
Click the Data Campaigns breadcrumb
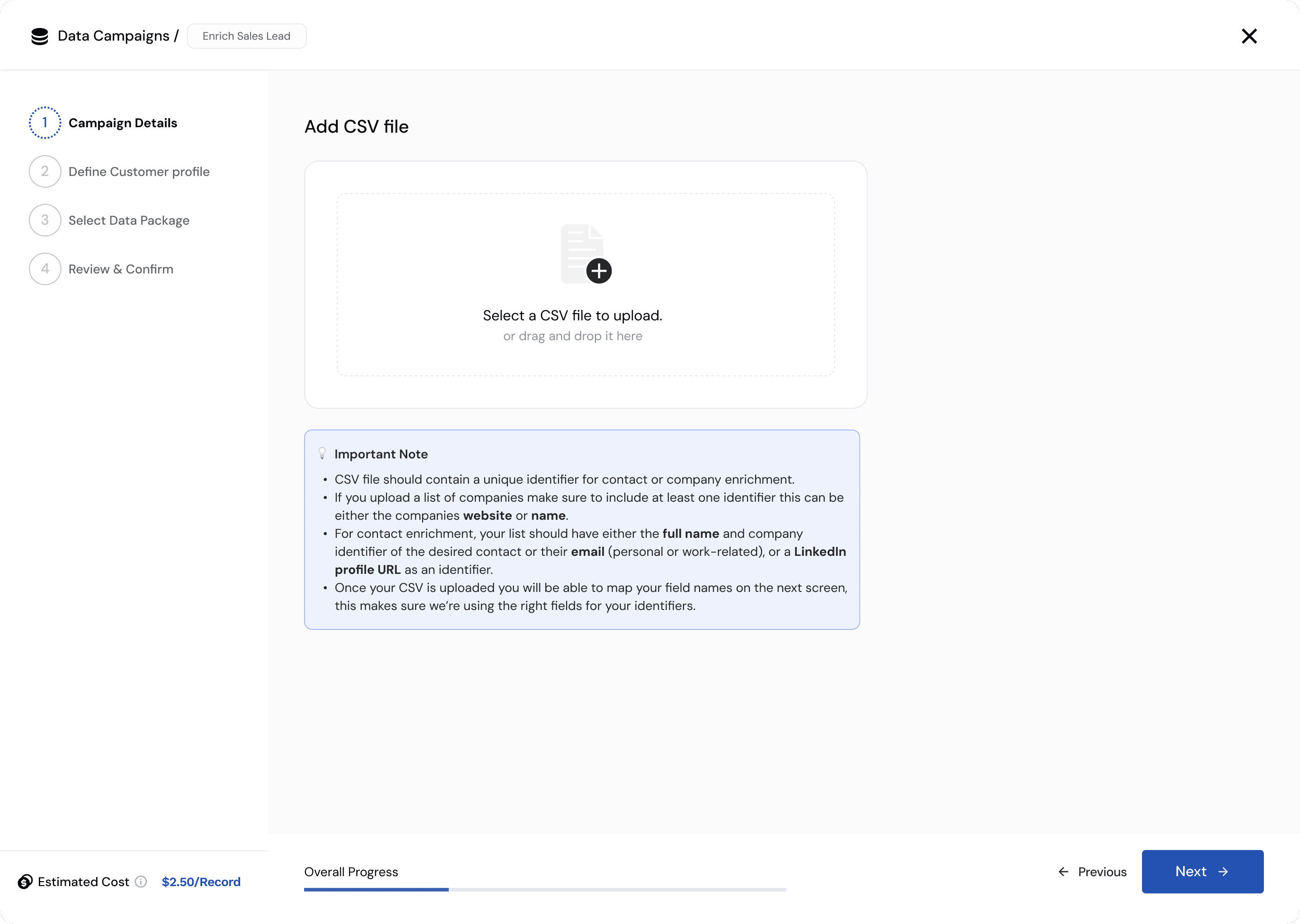tap(113, 36)
